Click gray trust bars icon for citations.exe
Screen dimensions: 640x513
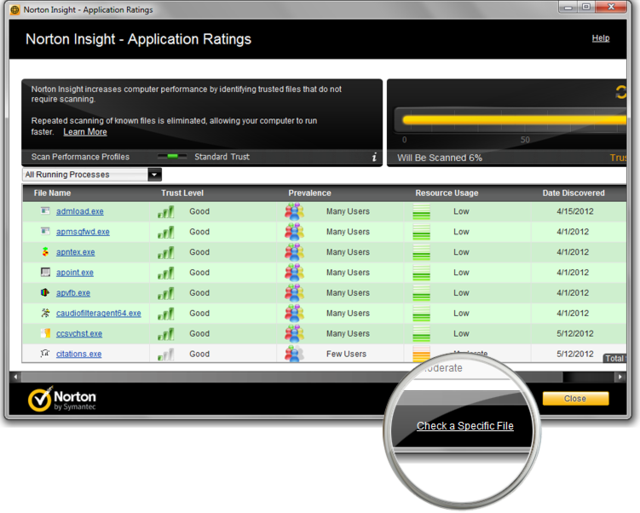click(166, 354)
